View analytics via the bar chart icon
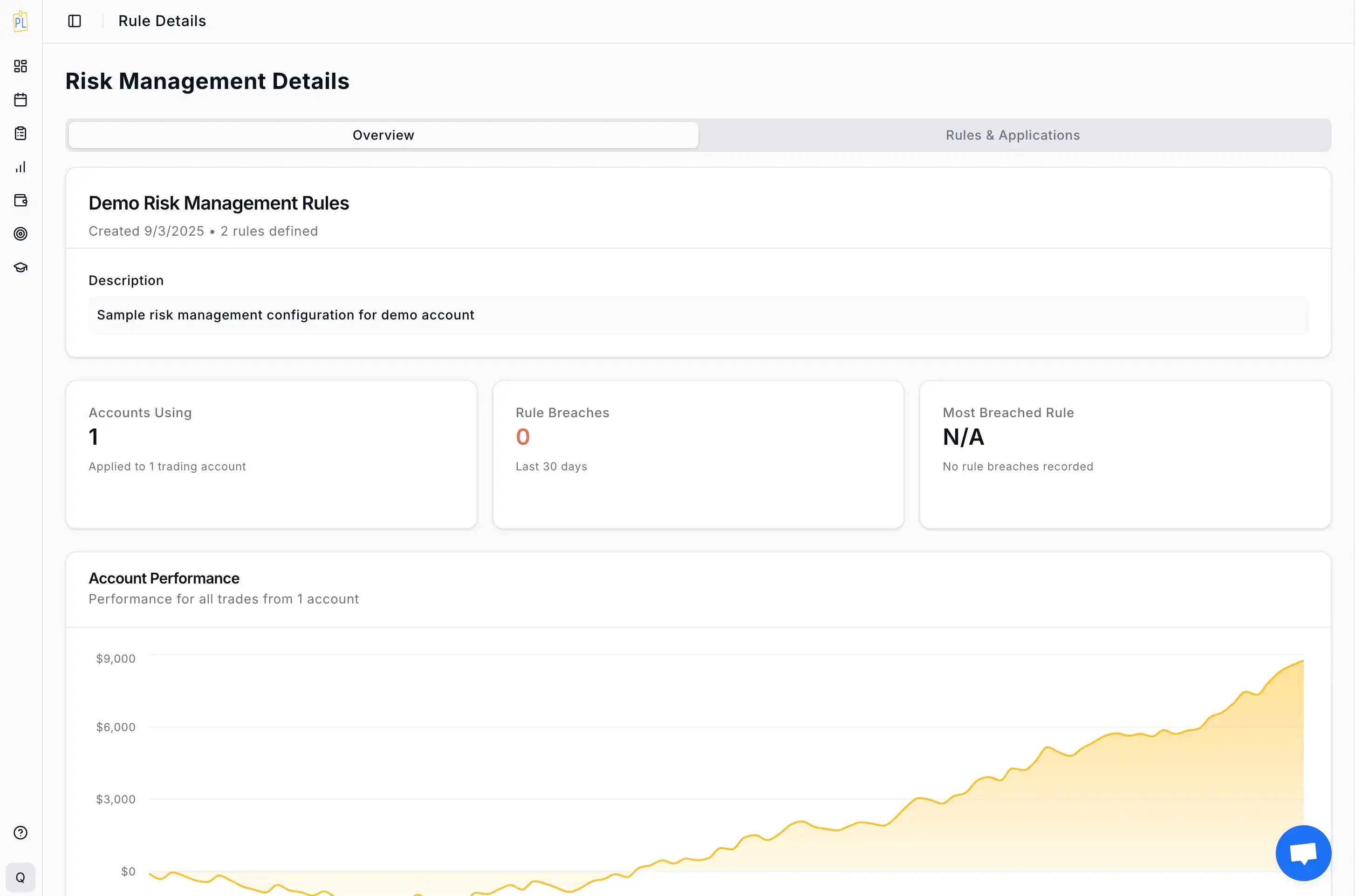Viewport: 1355px width, 896px height. [x=21, y=167]
